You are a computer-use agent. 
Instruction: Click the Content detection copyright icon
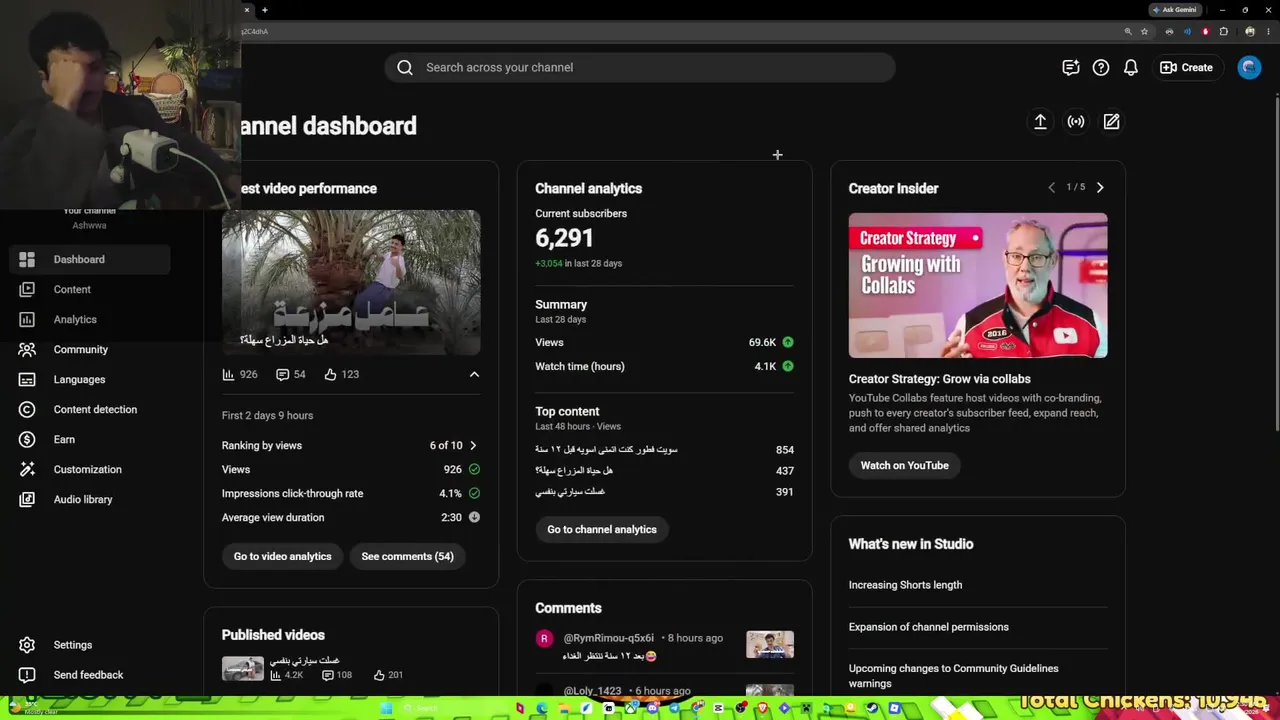27,409
